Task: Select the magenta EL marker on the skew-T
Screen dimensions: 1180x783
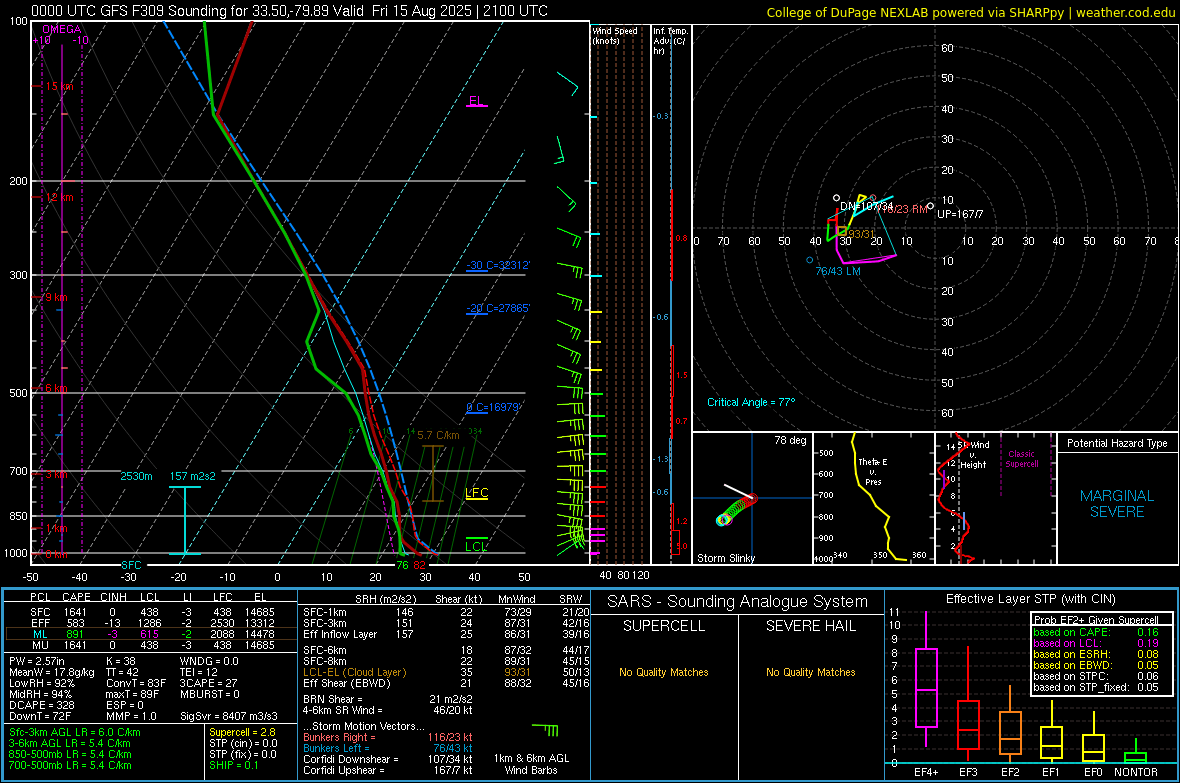Action: 476,101
